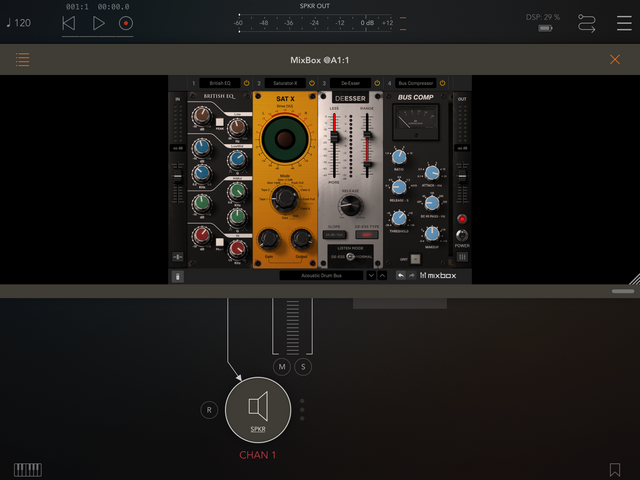Screen dimensions: 640x480
Task: Check the DSP battery status icon
Action: 545,28
